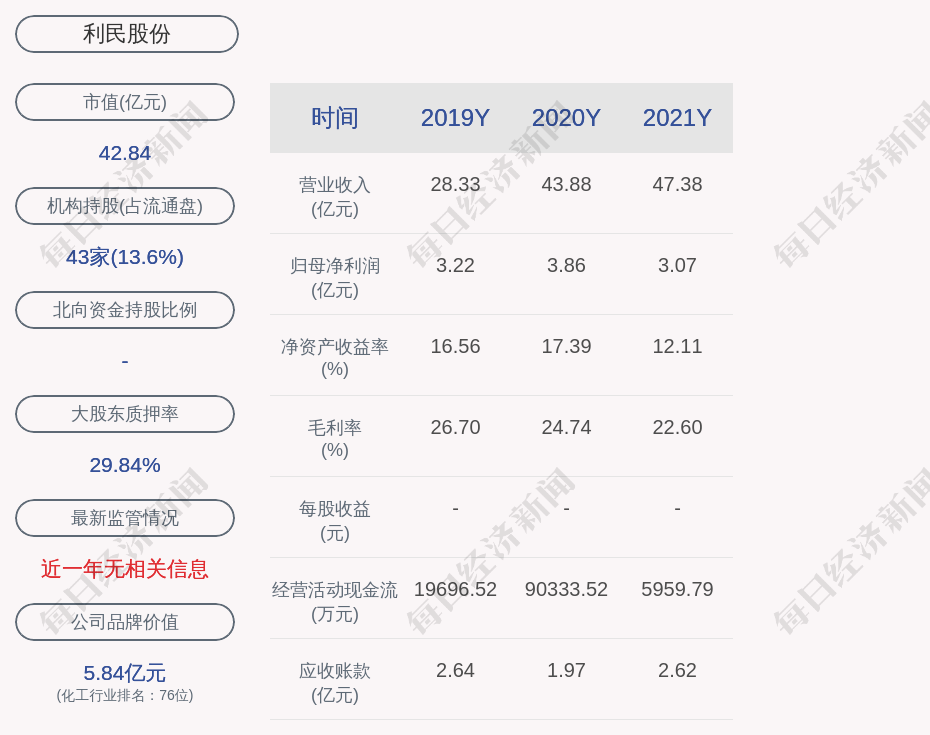This screenshot has height=735, width=930.
Task: Click the 经营活动现金流 value 90333.52
Action: [566, 589]
